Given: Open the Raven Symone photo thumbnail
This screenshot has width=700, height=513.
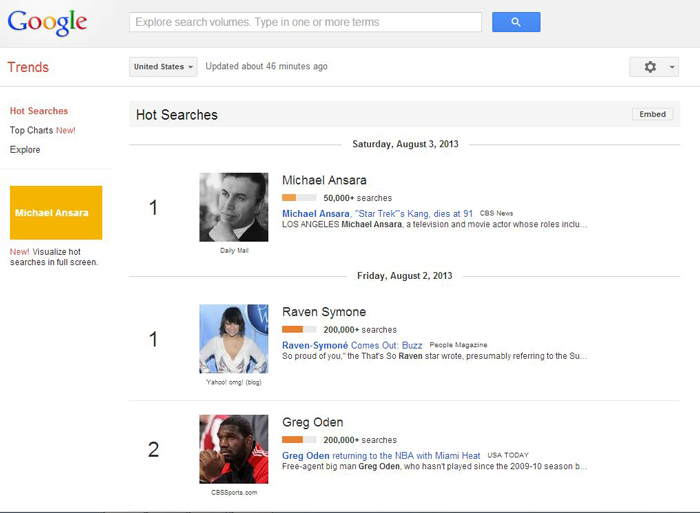Looking at the screenshot, I should (x=233, y=339).
